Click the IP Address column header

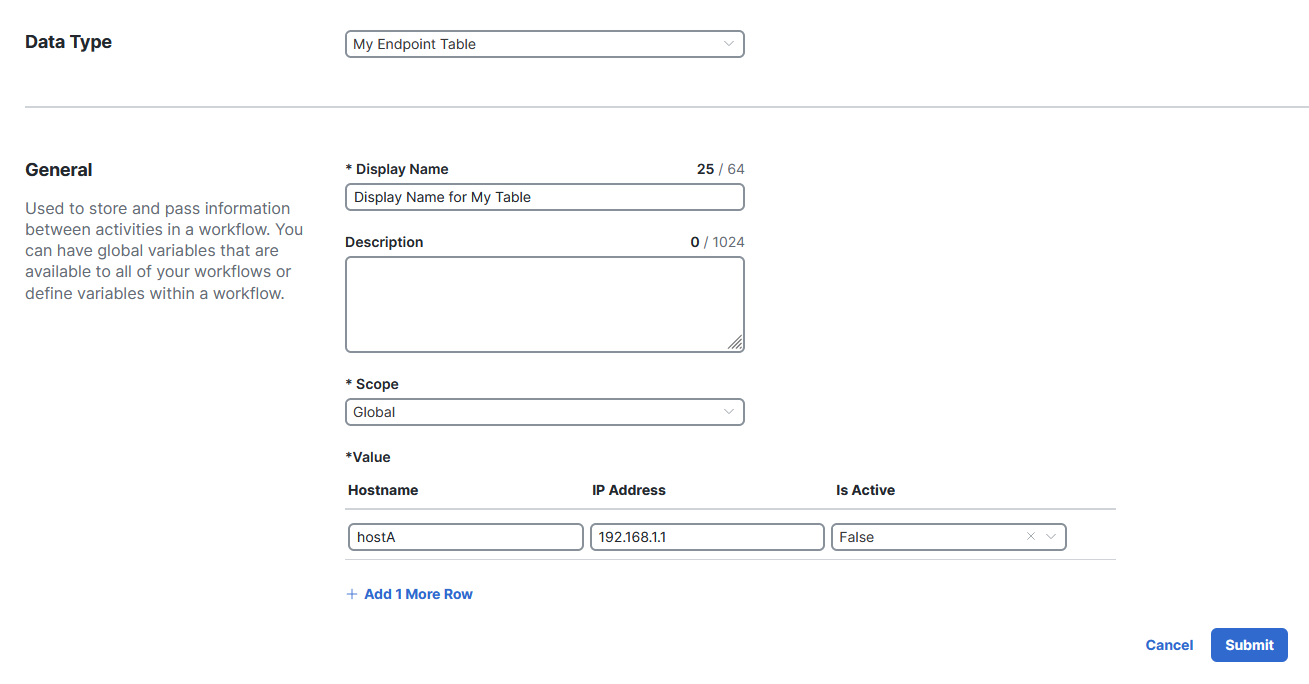(x=629, y=490)
